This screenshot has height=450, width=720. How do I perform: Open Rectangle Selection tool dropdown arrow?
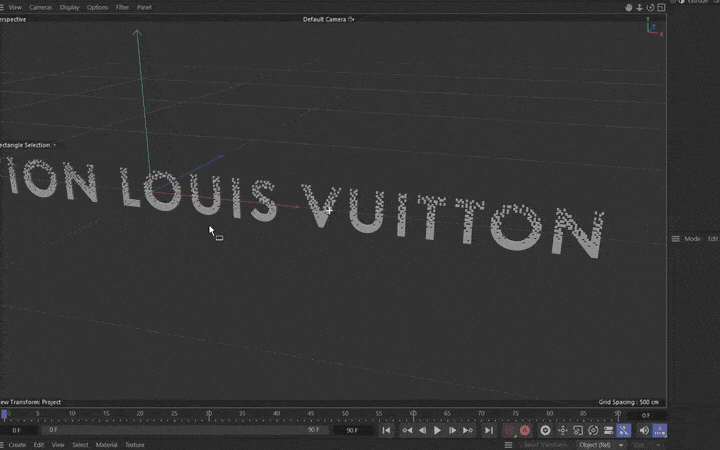coord(54,145)
